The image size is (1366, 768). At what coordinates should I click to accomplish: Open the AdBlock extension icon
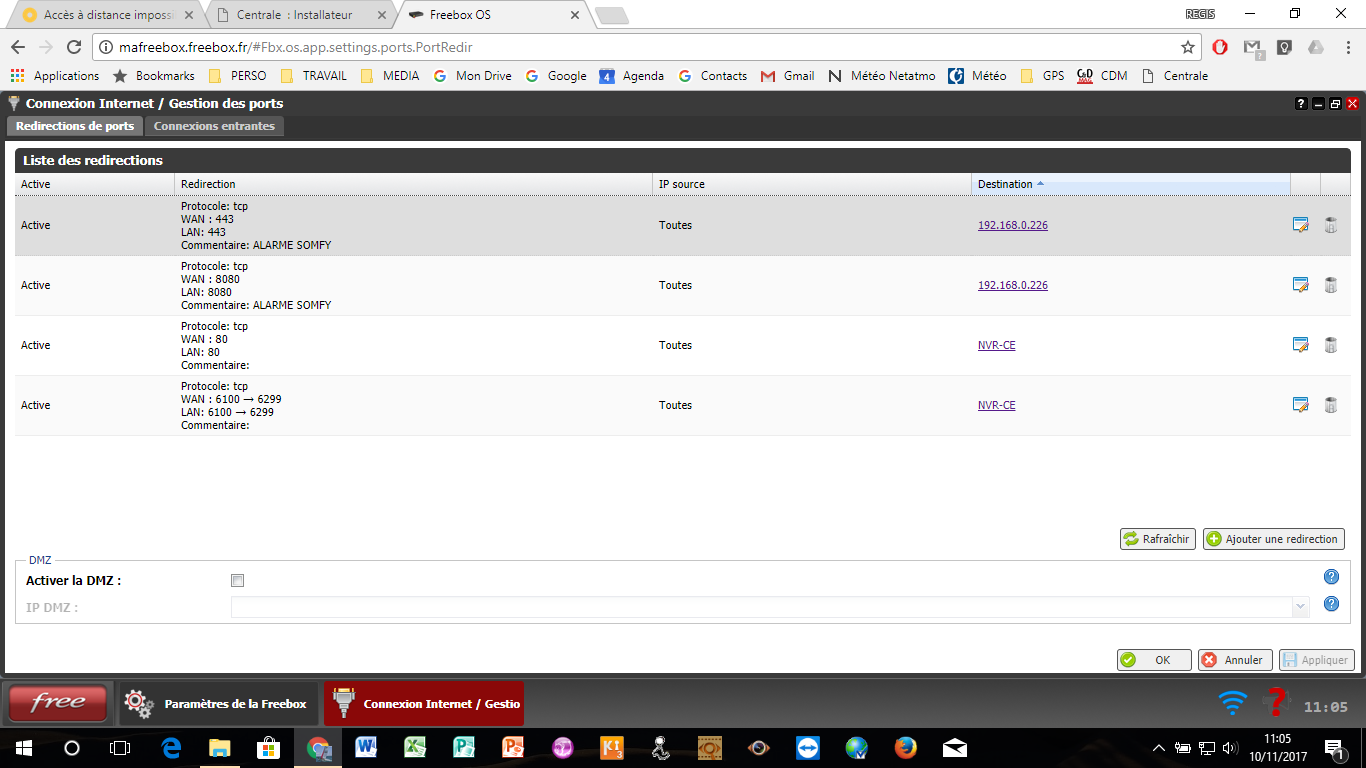click(x=1220, y=47)
